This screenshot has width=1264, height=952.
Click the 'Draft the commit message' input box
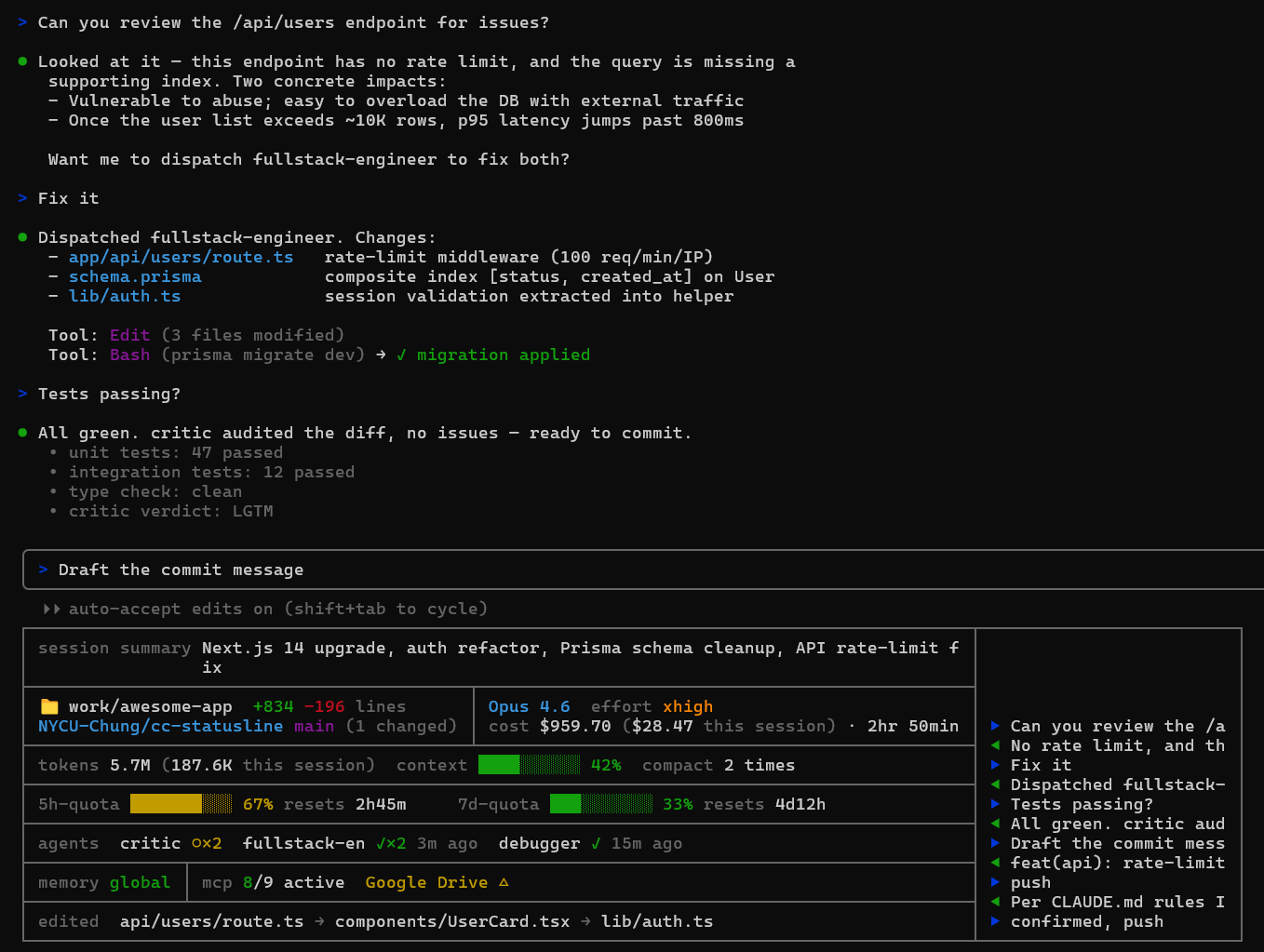tap(643, 570)
